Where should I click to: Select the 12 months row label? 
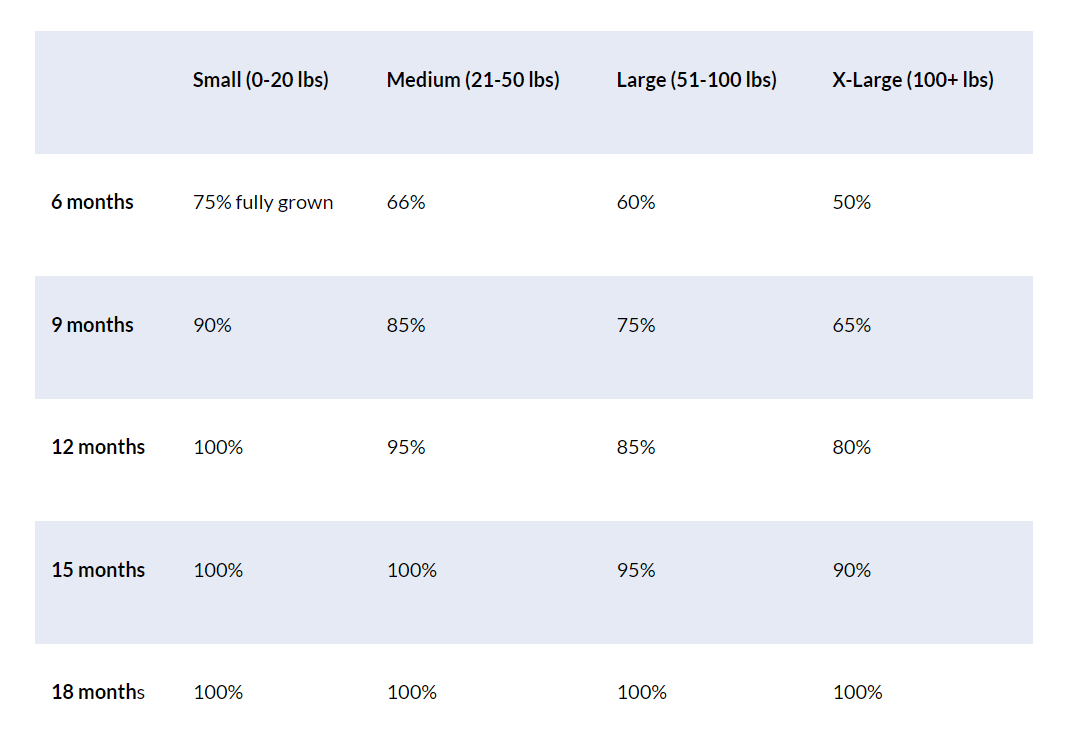pyautogui.click(x=98, y=447)
